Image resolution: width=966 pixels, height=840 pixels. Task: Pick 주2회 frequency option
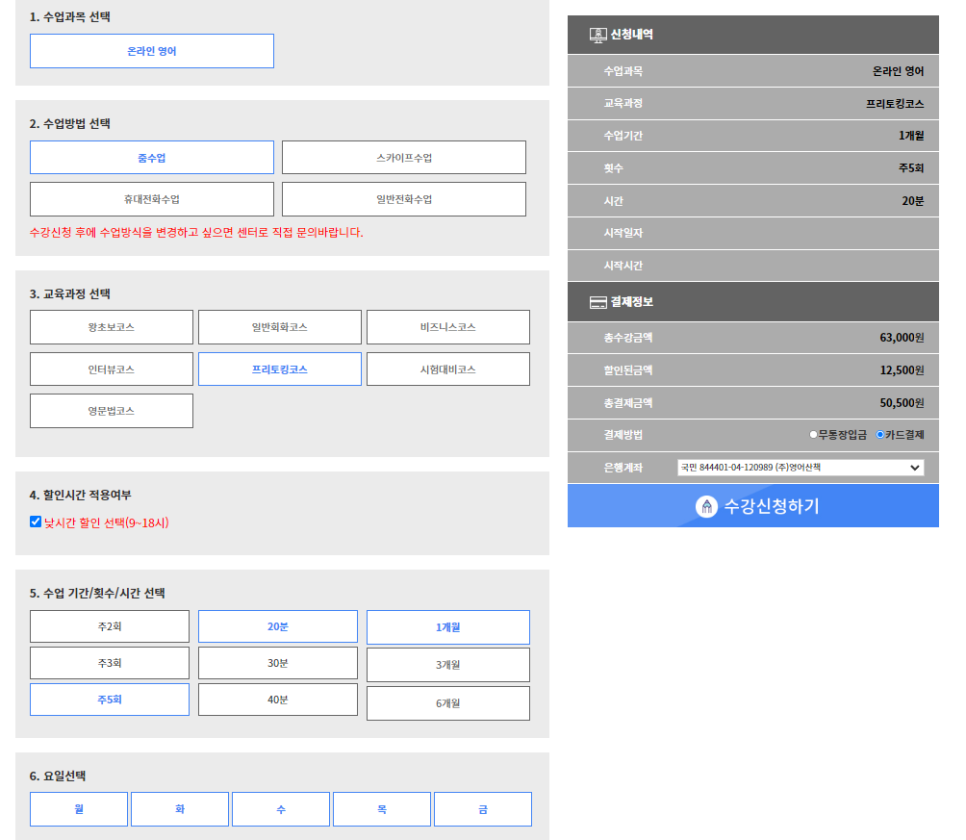pos(110,627)
